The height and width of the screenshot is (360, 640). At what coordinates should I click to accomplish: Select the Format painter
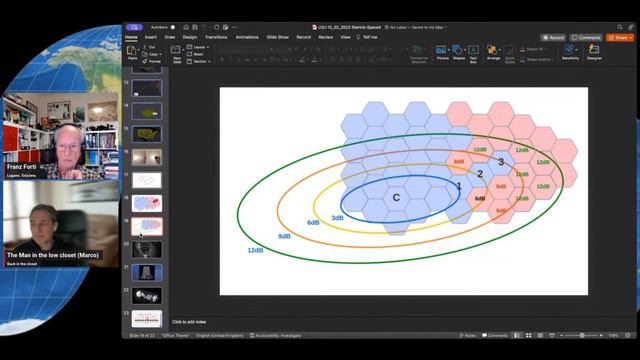151,61
